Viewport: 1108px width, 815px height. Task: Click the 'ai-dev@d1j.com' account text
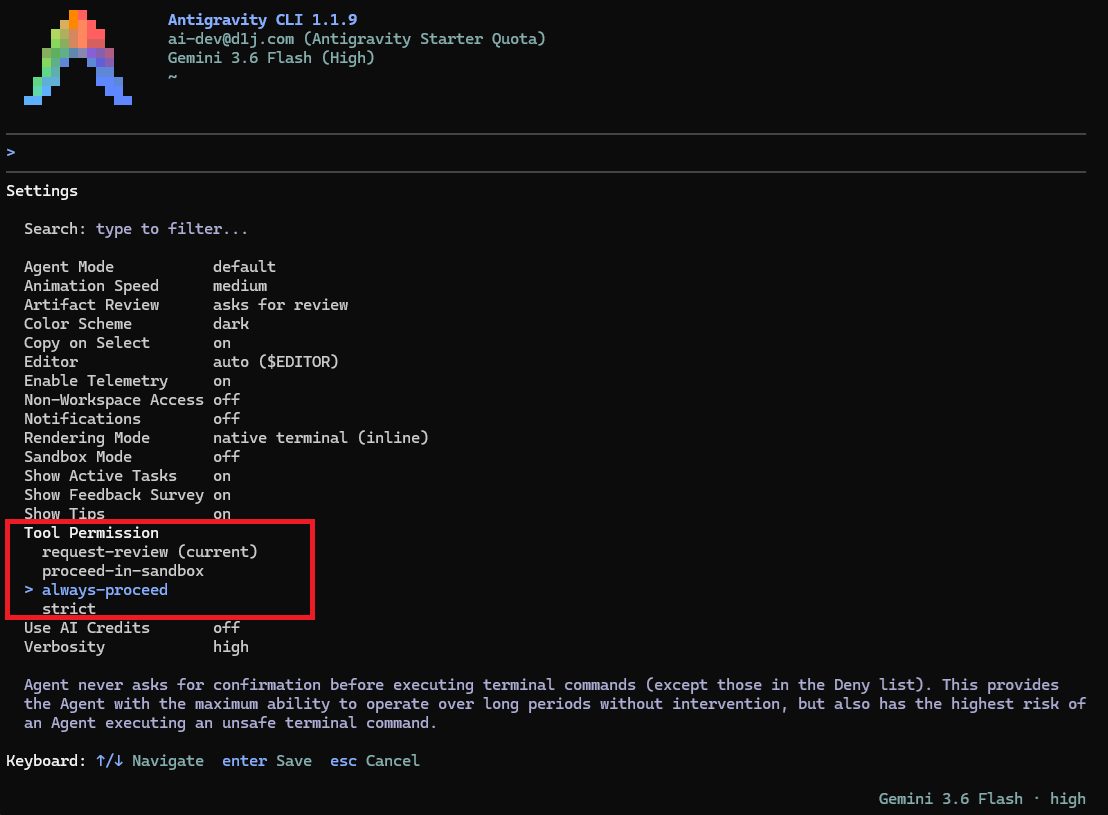[x=230, y=39]
